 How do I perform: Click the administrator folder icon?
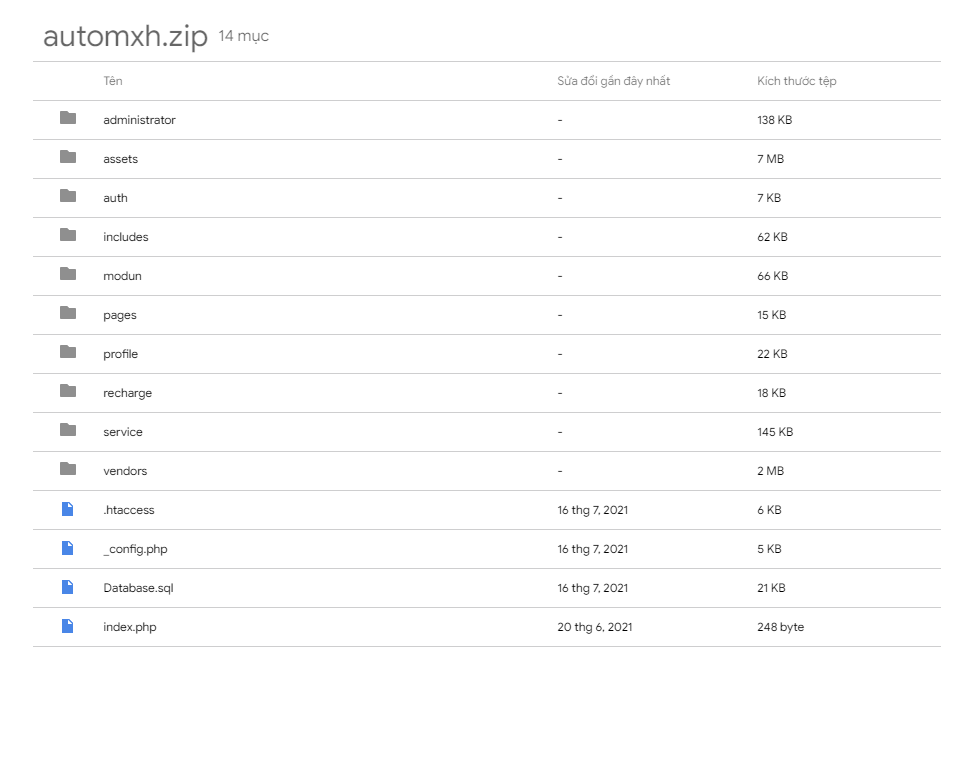67,119
